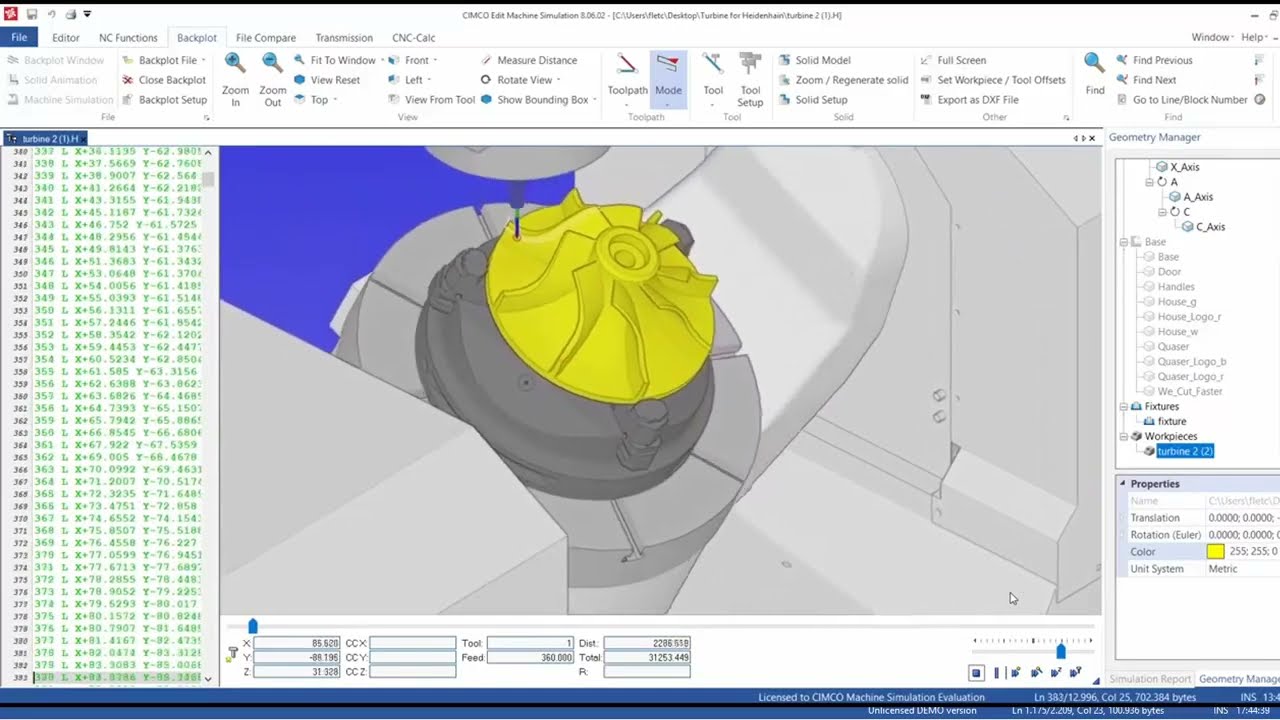
Task: Stop the simulation playback
Action: pyautogui.click(x=977, y=673)
